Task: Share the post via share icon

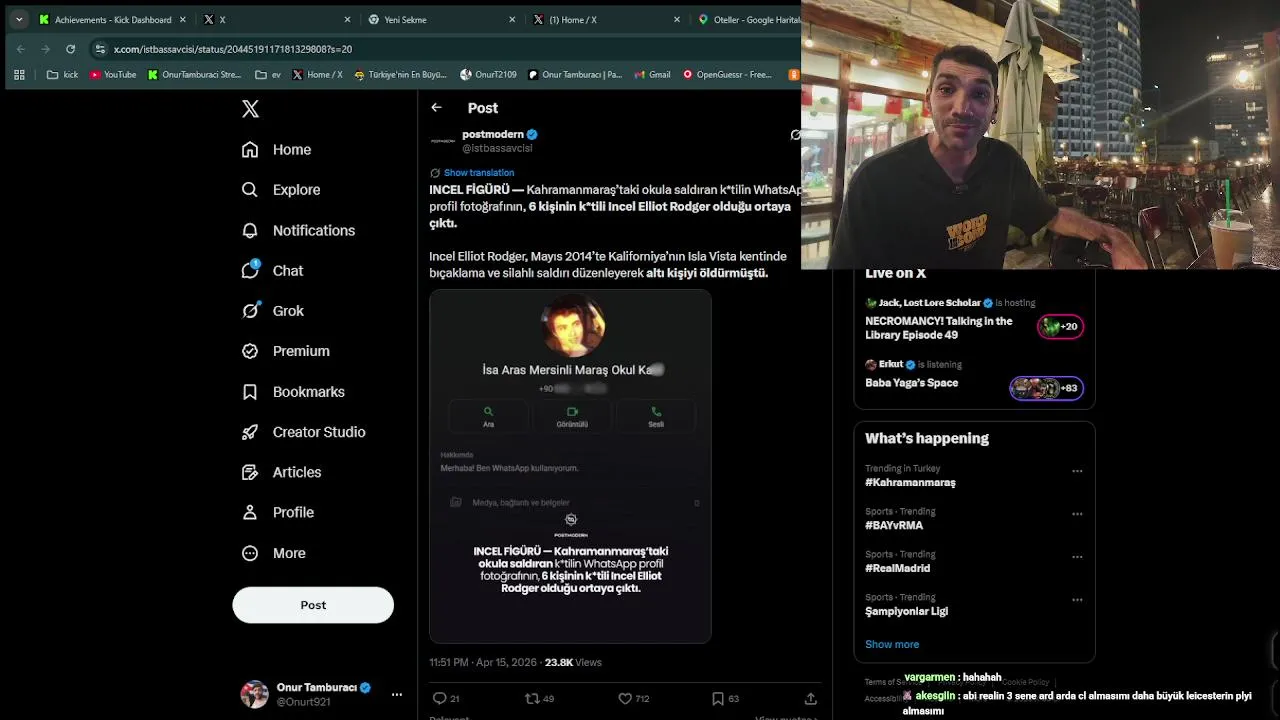Action: (x=810, y=698)
